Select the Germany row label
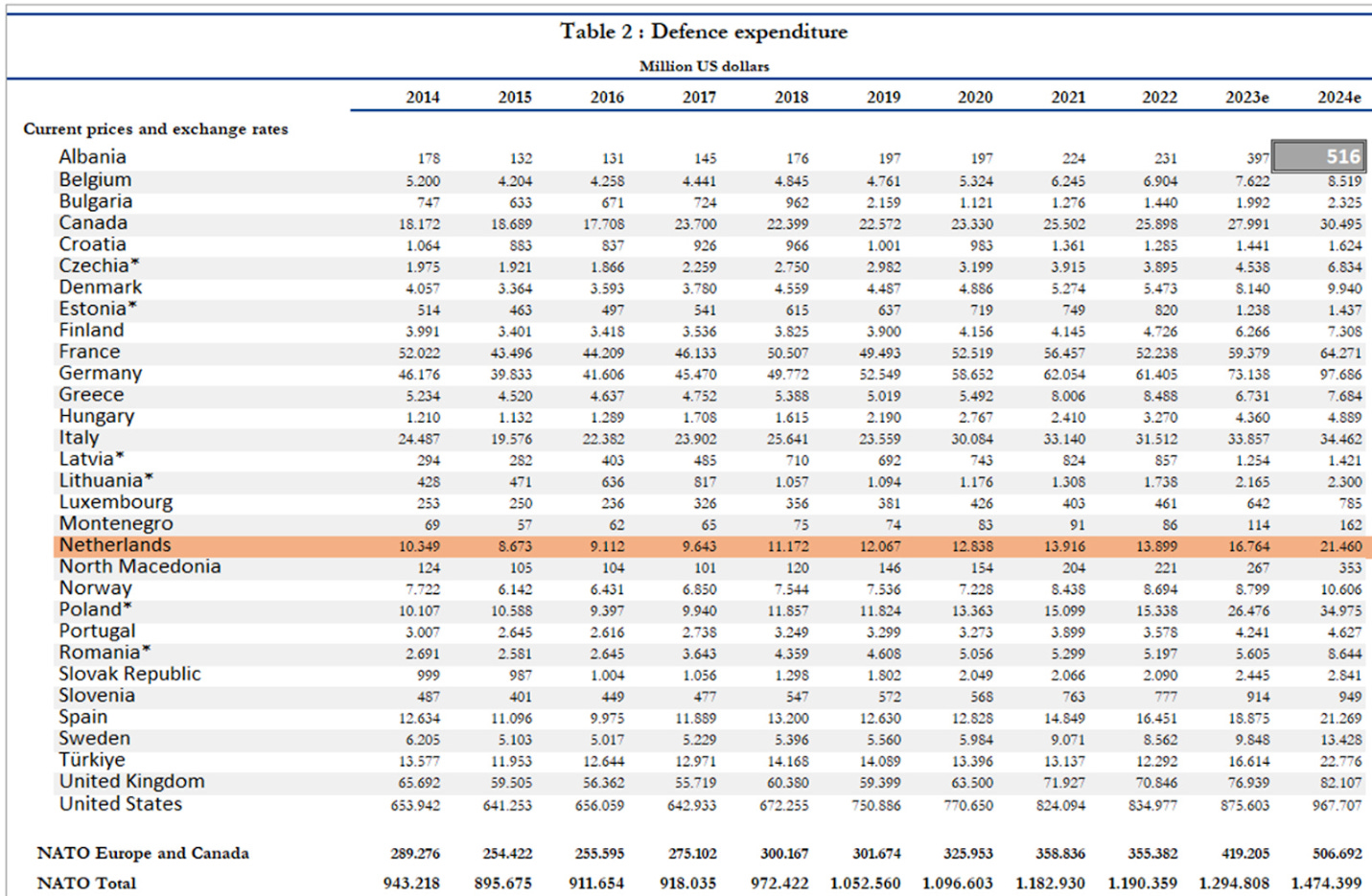 [x=101, y=373]
